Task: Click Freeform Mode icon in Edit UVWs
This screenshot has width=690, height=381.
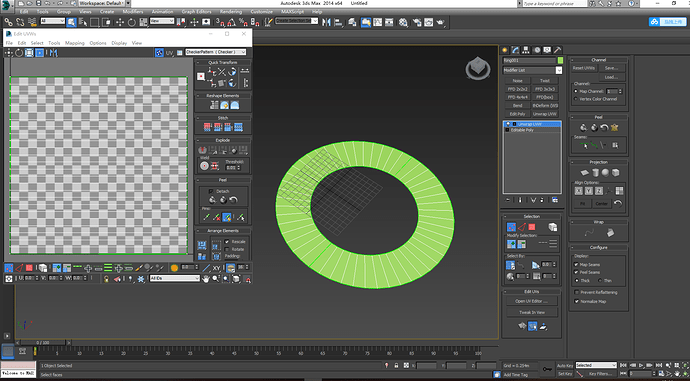Action: coord(40,53)
